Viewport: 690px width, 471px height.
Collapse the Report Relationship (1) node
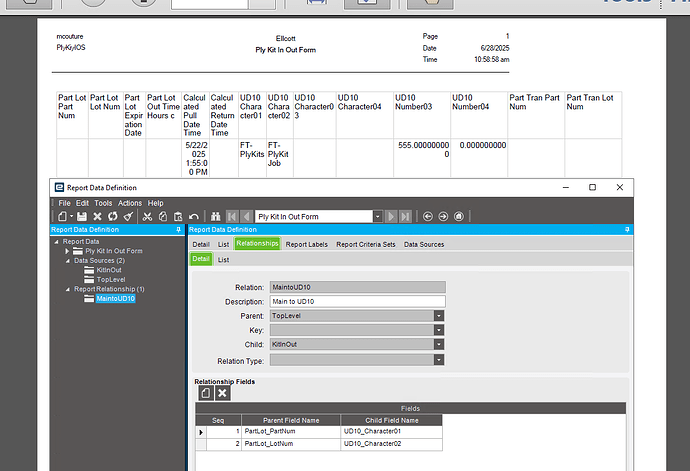68,289
